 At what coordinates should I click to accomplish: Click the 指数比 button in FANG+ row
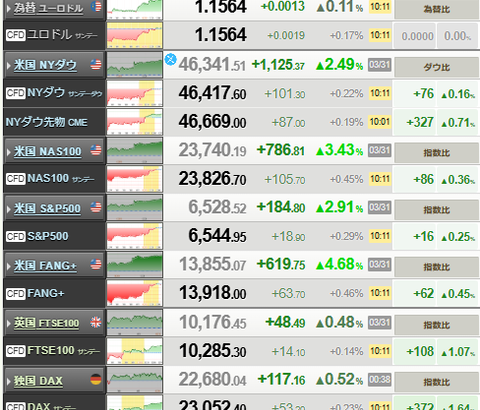[436, 267]
